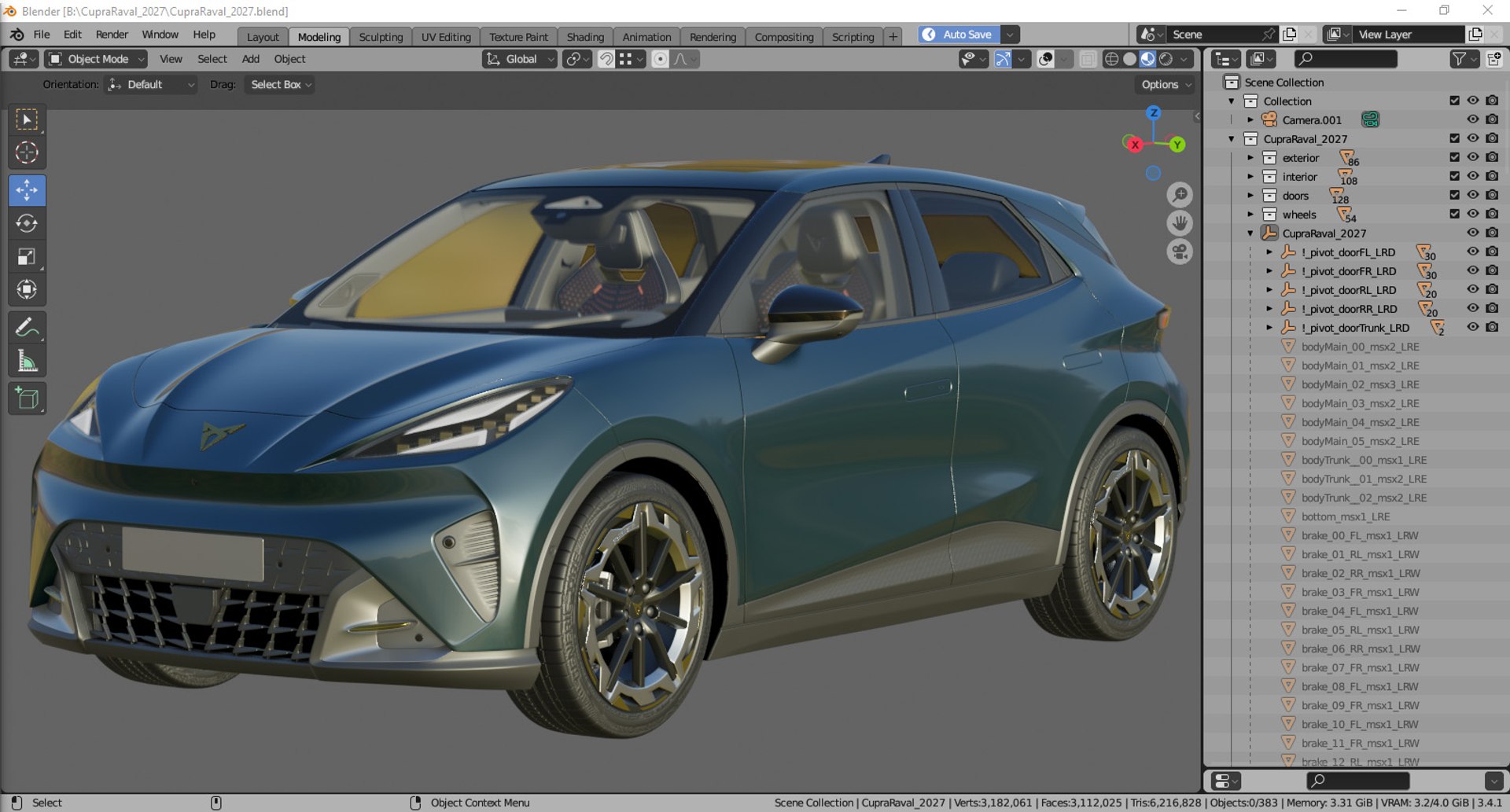Image resolution: width=1510 pixels, height=812 pixels.
Task: Open the Global transform orientation dropdown
Action: tap(519, 59)
